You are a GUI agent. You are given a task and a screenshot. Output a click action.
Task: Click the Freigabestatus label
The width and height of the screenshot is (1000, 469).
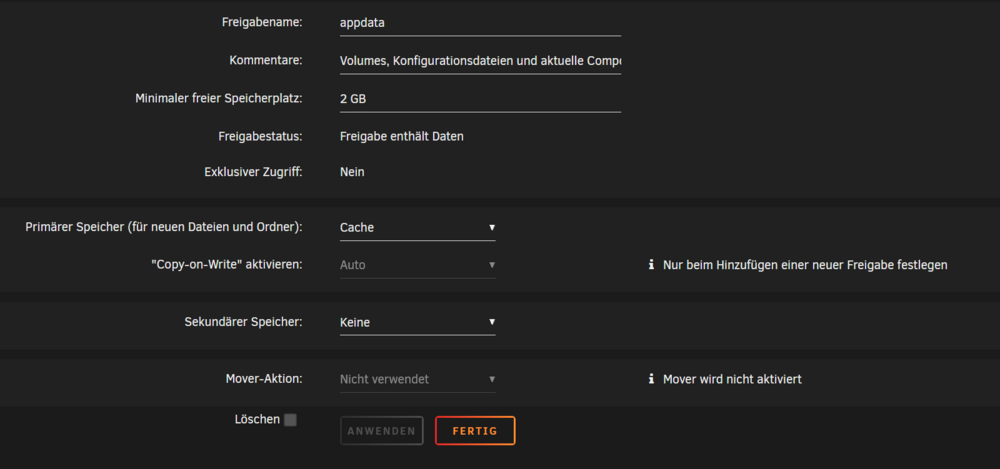click(262, 137)
